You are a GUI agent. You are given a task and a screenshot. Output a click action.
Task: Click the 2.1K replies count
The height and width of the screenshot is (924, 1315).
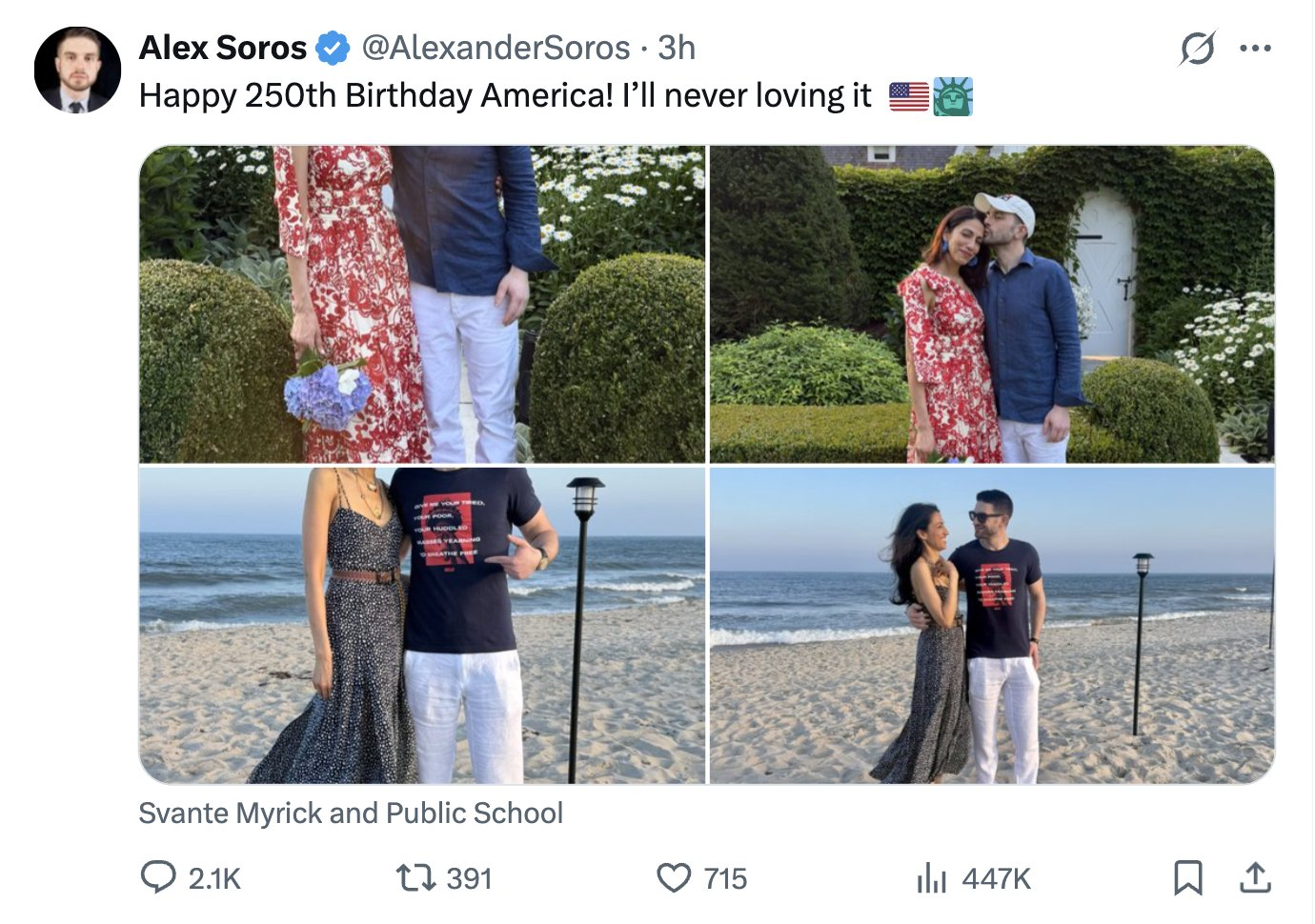tap(214, 878)
